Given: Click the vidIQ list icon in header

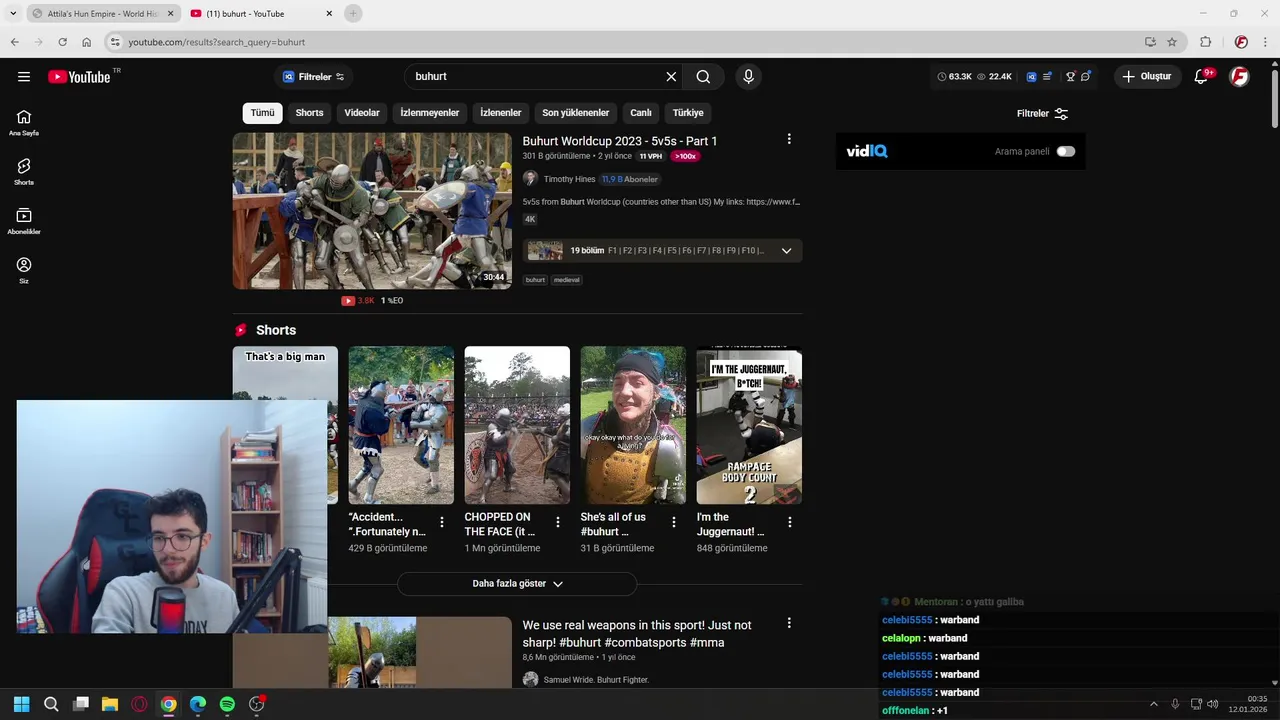Looking at the screenshot, I should pos(1047,77).
